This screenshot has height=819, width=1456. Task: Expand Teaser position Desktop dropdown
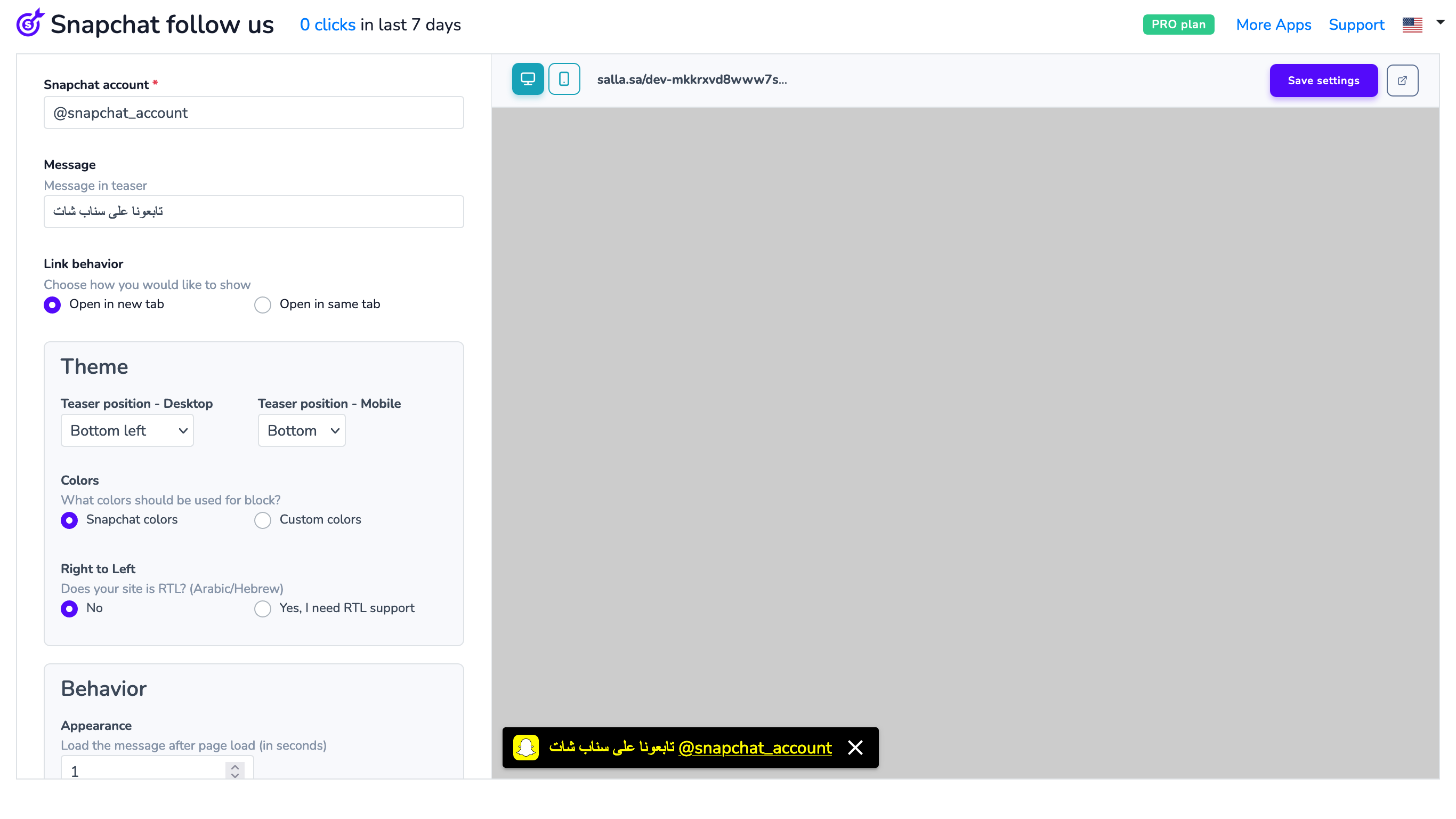pyautogui.click(x=127, y=430)
